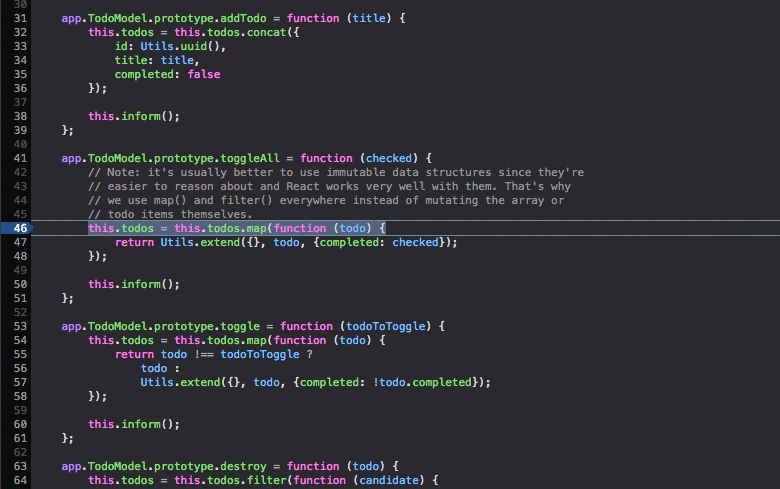This screenshot has height=489, width=780.
Task: Click 'completed: checked' on line 47
Action: pyautogui.click(x=379, y=242)
